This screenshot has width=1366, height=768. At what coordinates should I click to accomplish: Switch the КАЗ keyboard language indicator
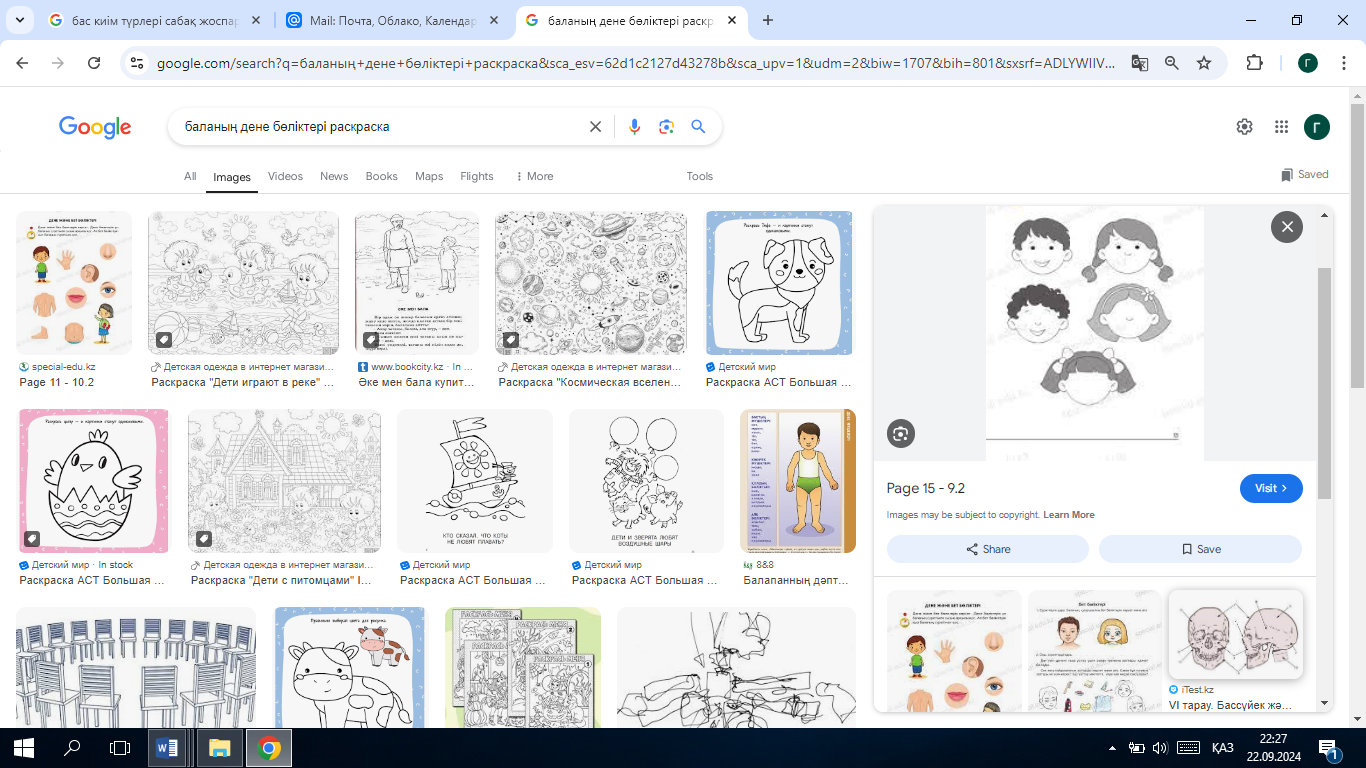(1222, 747)
